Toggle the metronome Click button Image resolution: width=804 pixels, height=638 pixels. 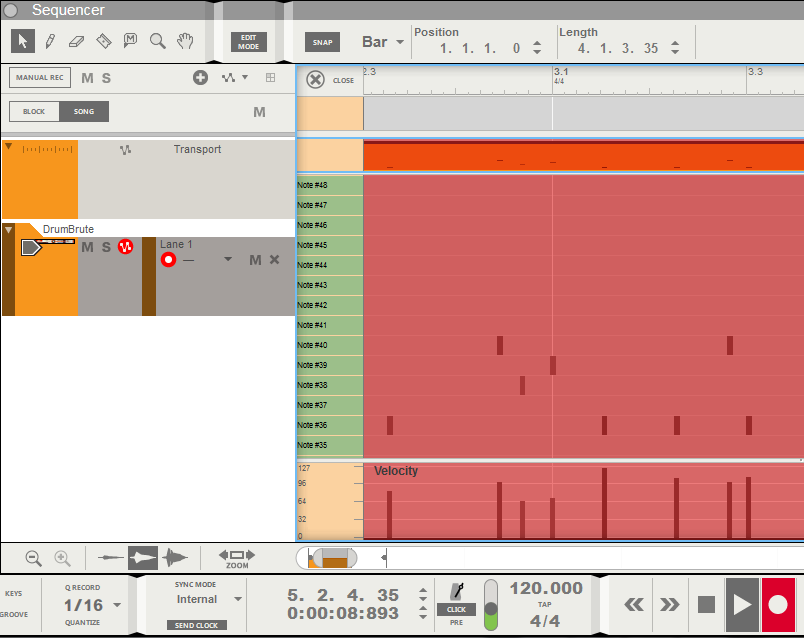click(x=456, y=609)
